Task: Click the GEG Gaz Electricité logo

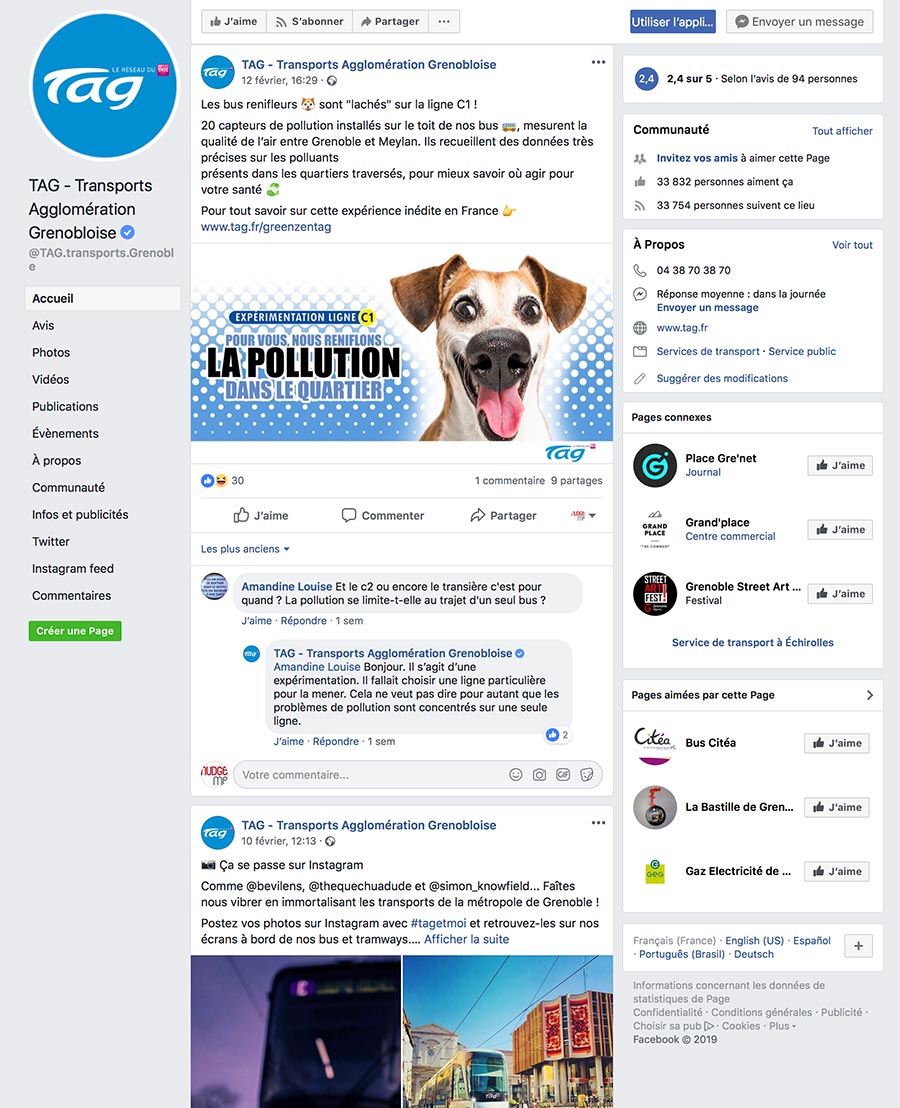Action: click(655, 872)
